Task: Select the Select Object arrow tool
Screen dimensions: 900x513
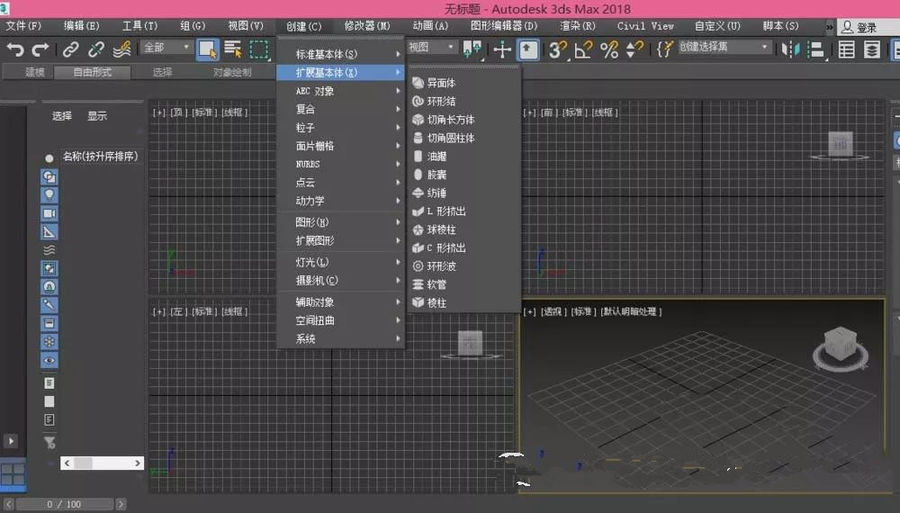Action: [207, 49]
